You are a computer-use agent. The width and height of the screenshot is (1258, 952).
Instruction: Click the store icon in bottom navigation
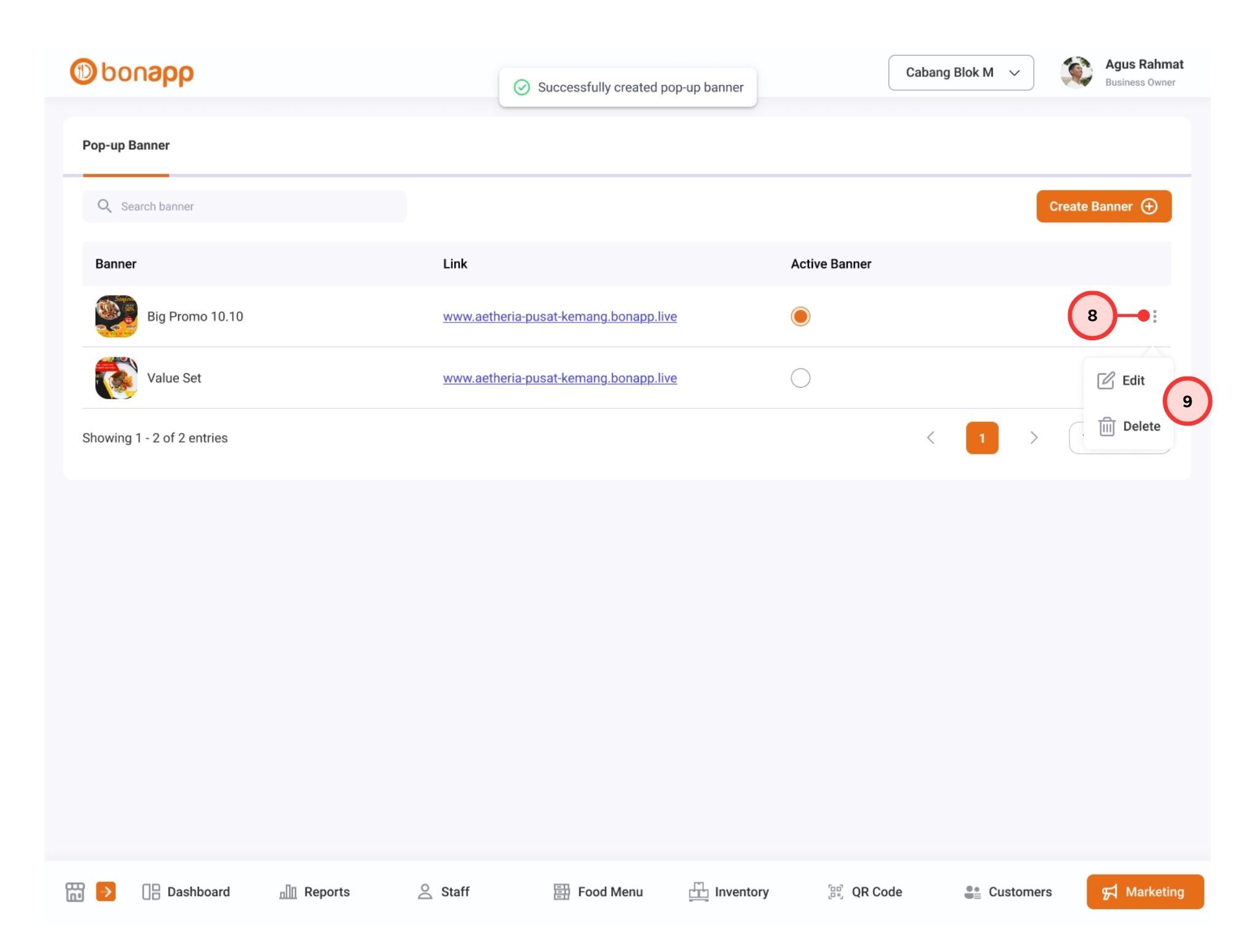point(75,892)
